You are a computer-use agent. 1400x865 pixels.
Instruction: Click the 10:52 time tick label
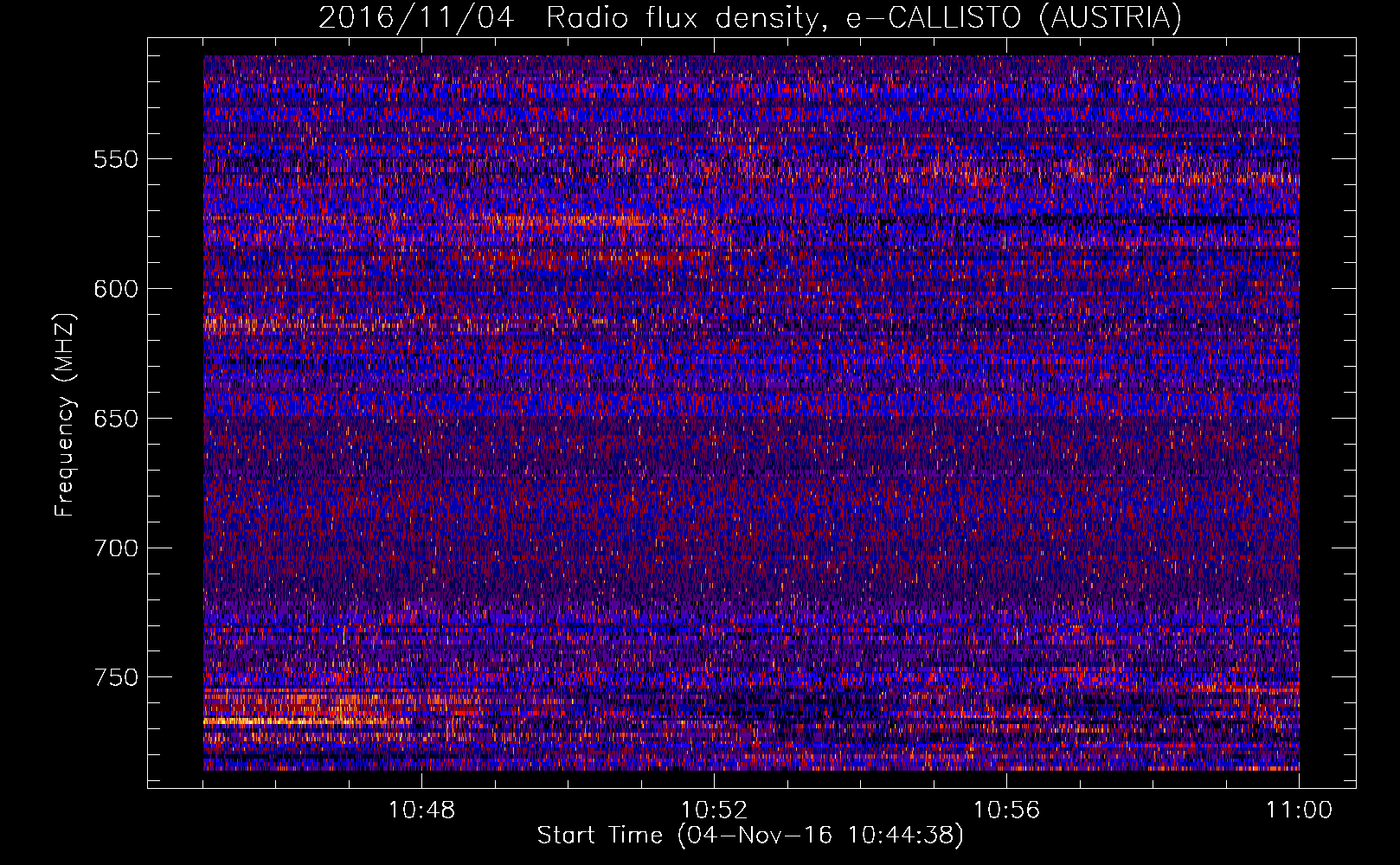click(x=715, y=810)
